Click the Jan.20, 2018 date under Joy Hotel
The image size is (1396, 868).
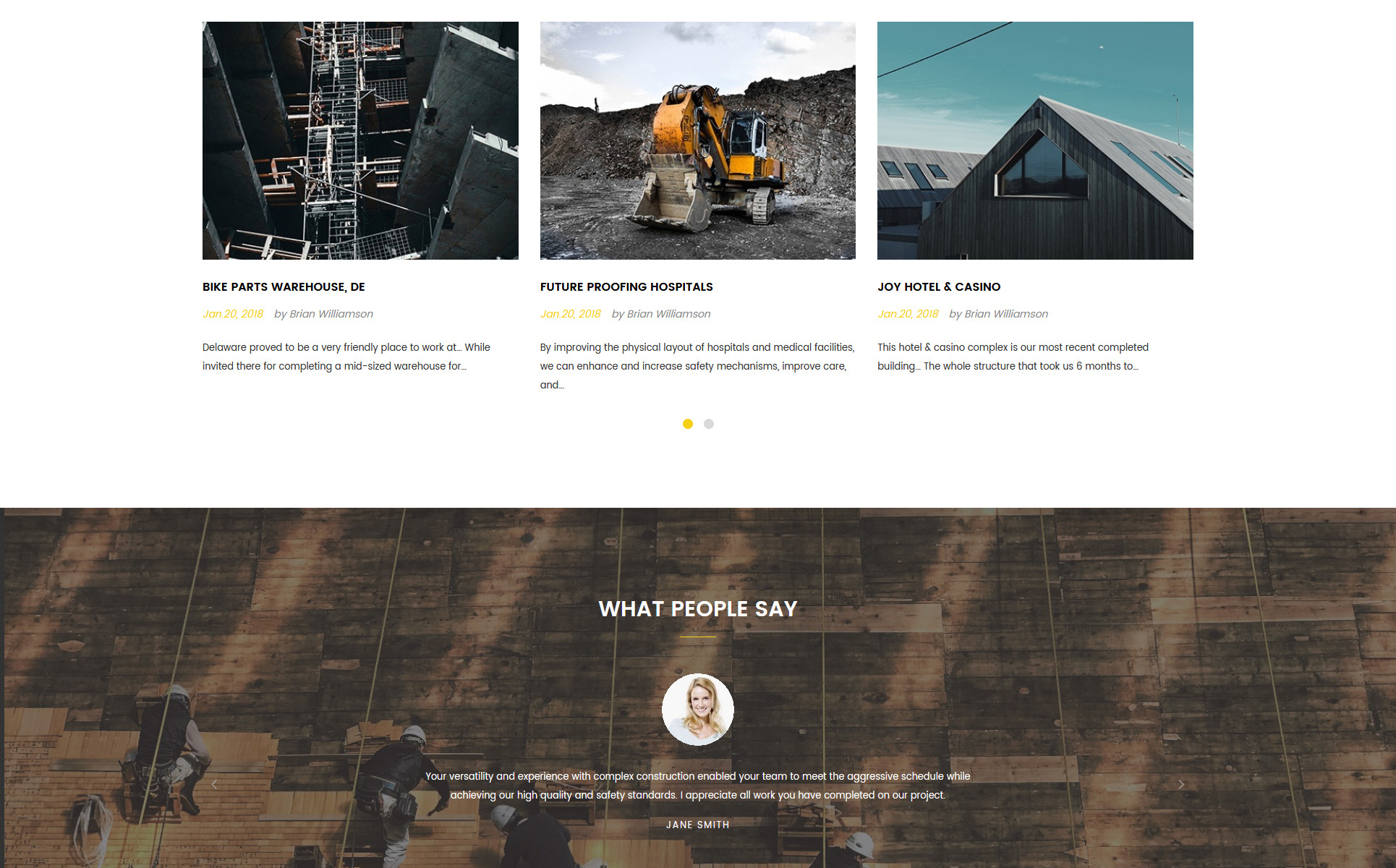pos(908,314)
